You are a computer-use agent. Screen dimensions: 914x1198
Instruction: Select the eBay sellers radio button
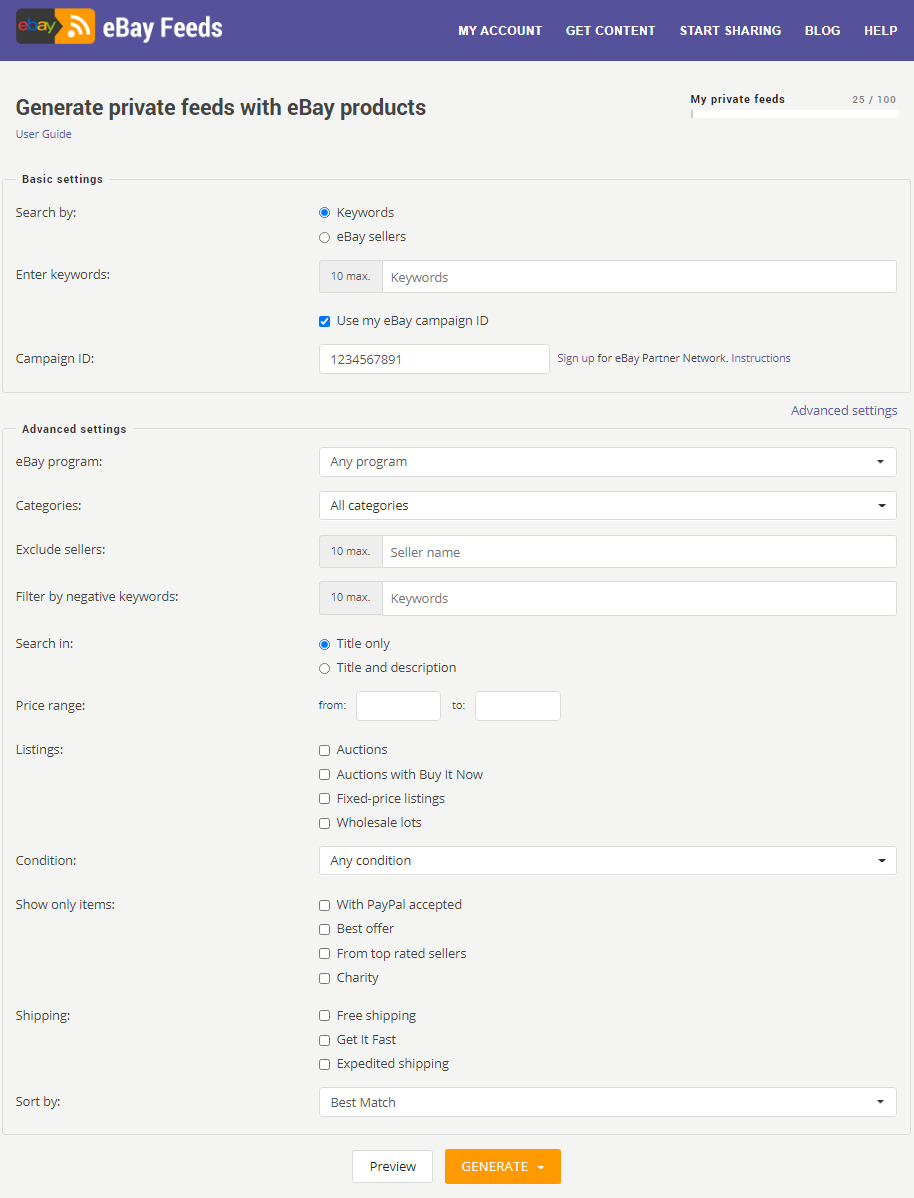point(324,238)
